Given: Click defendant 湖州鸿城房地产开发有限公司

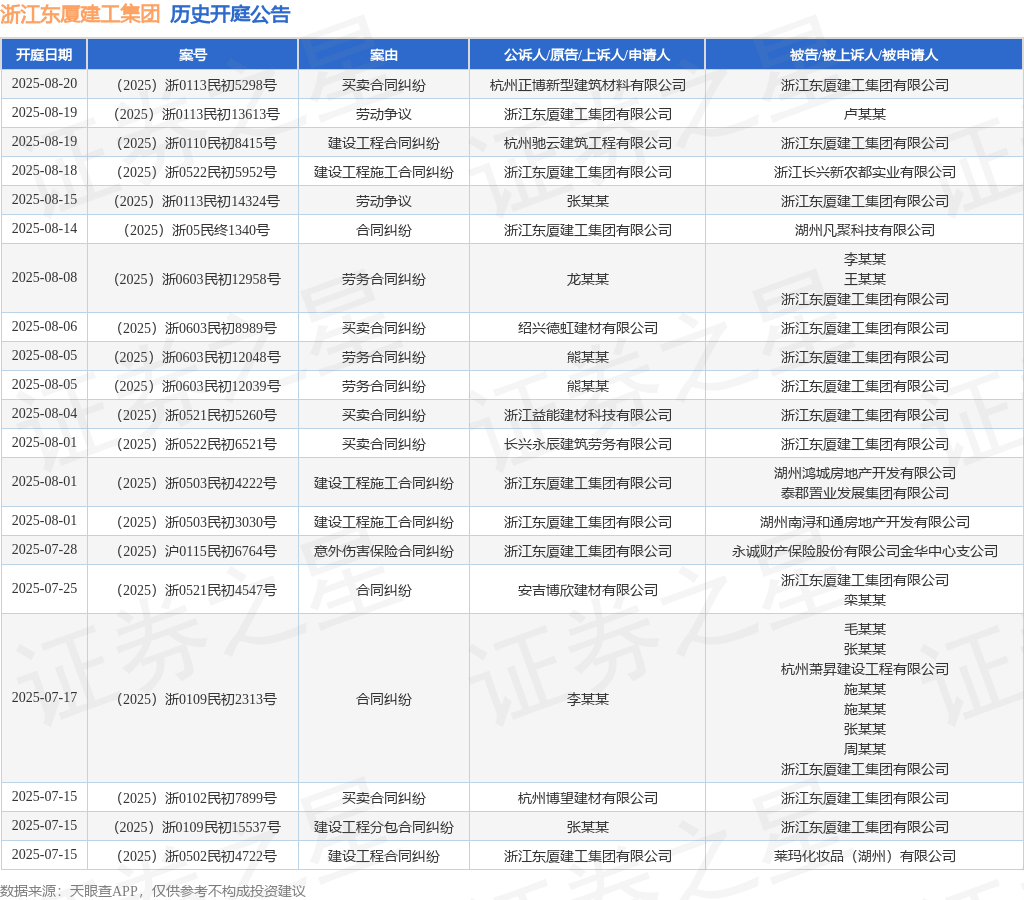Looking at the screenshot, I should point(865,474).
